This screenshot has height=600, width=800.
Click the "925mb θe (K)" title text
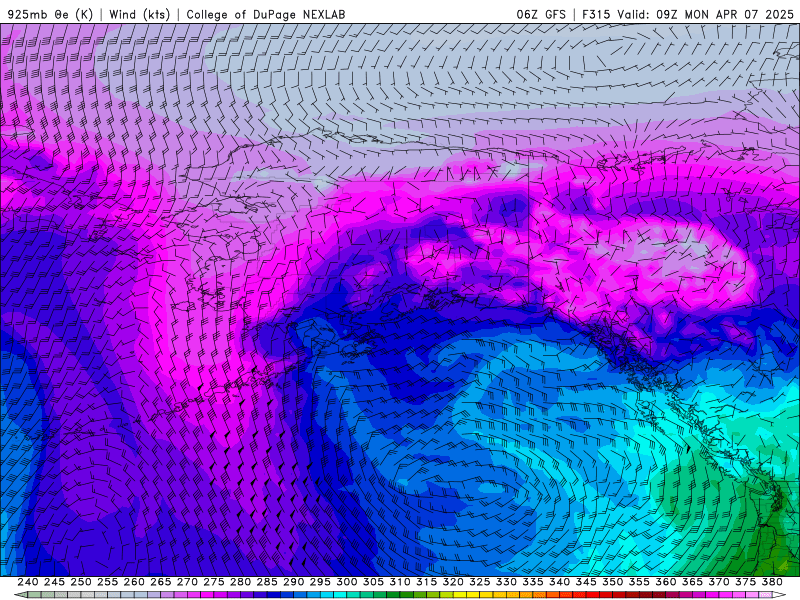[x=50, y=14]
